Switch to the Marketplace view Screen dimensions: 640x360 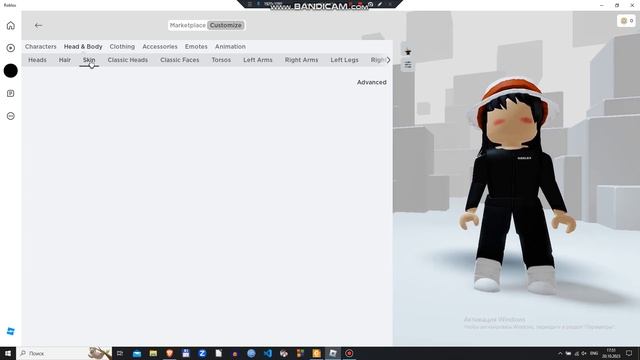[x=188, y=25]
